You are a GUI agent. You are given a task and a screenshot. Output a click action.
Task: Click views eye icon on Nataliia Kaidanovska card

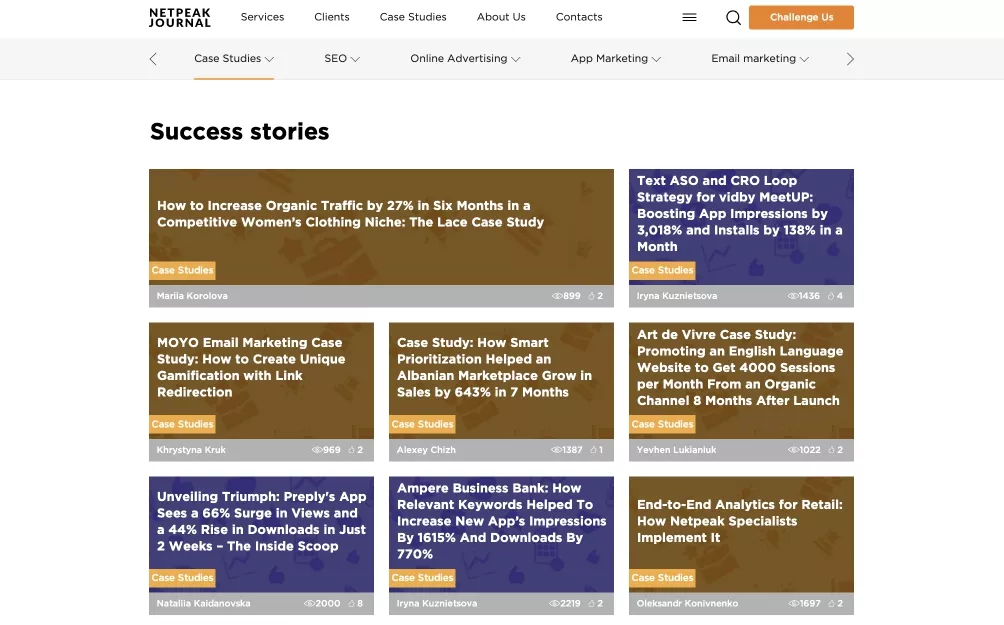[309, 603]
